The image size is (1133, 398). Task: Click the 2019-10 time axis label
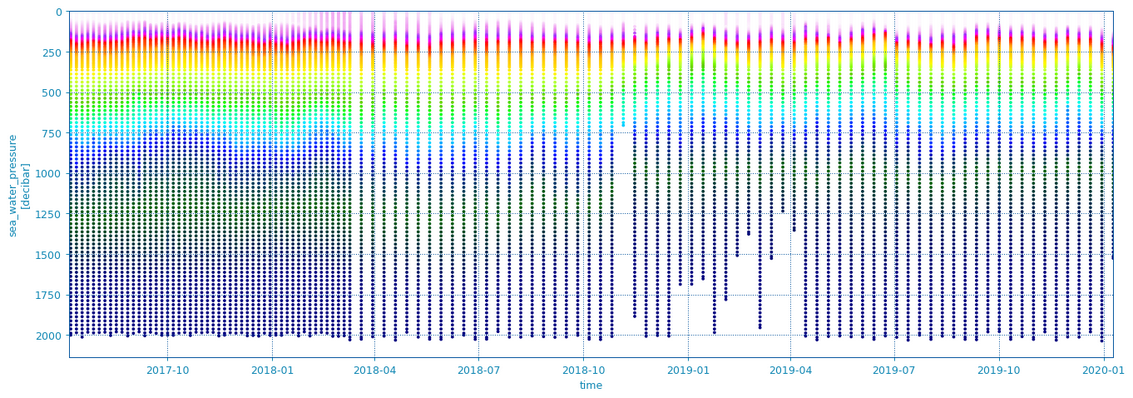[x=999, y=370]
